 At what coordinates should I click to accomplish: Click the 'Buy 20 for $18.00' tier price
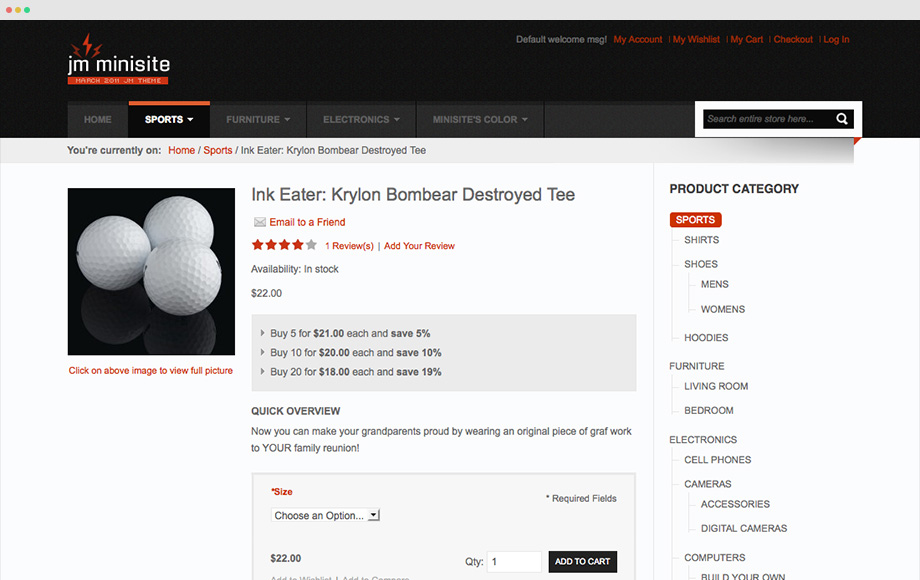356,372
